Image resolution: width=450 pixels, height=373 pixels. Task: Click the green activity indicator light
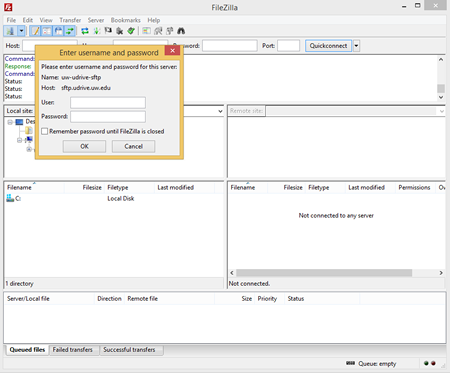[x=426, y=363]
